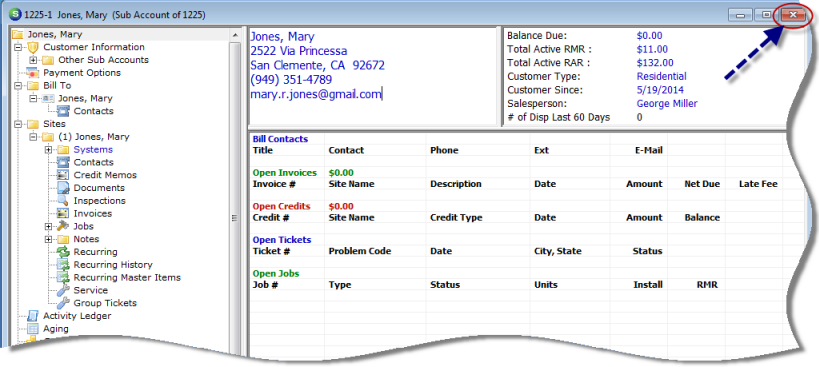Viewport: 819px width, 367px height.
Task: Click the Residential customer type value
Action: (661, 76)
